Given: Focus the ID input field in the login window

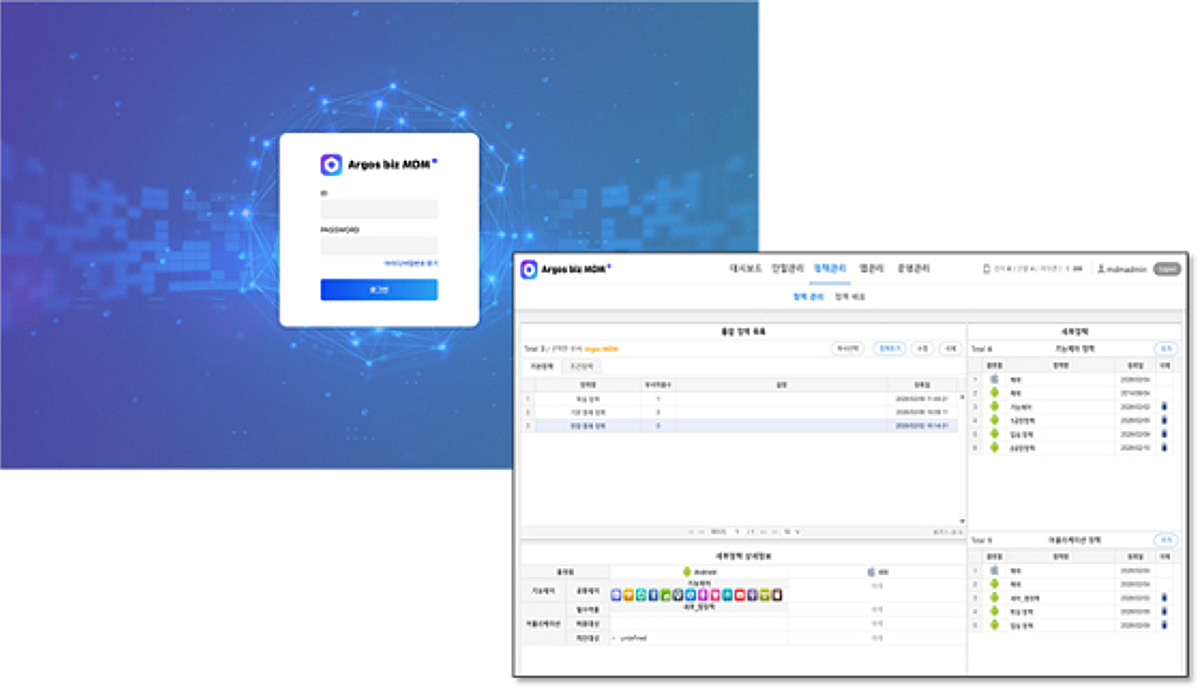Looking at the screenshot, I should 379,209.
